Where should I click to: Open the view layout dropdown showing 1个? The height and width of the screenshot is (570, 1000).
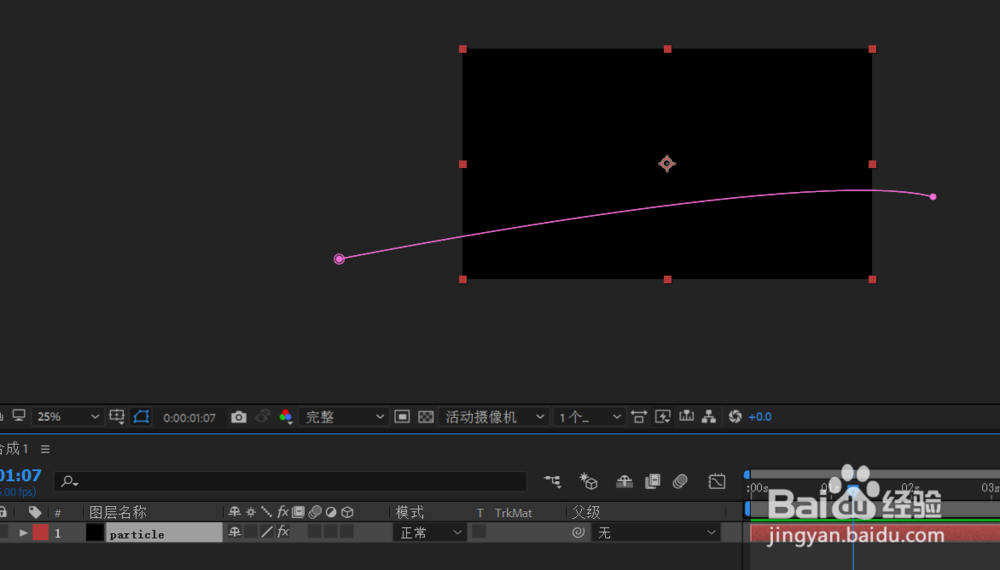[x=589, y=417]
